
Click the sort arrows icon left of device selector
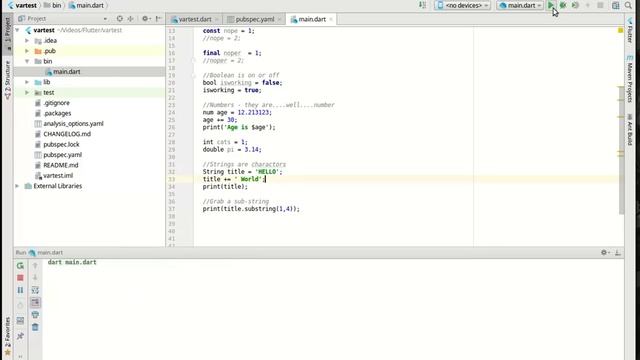[422, 5]
